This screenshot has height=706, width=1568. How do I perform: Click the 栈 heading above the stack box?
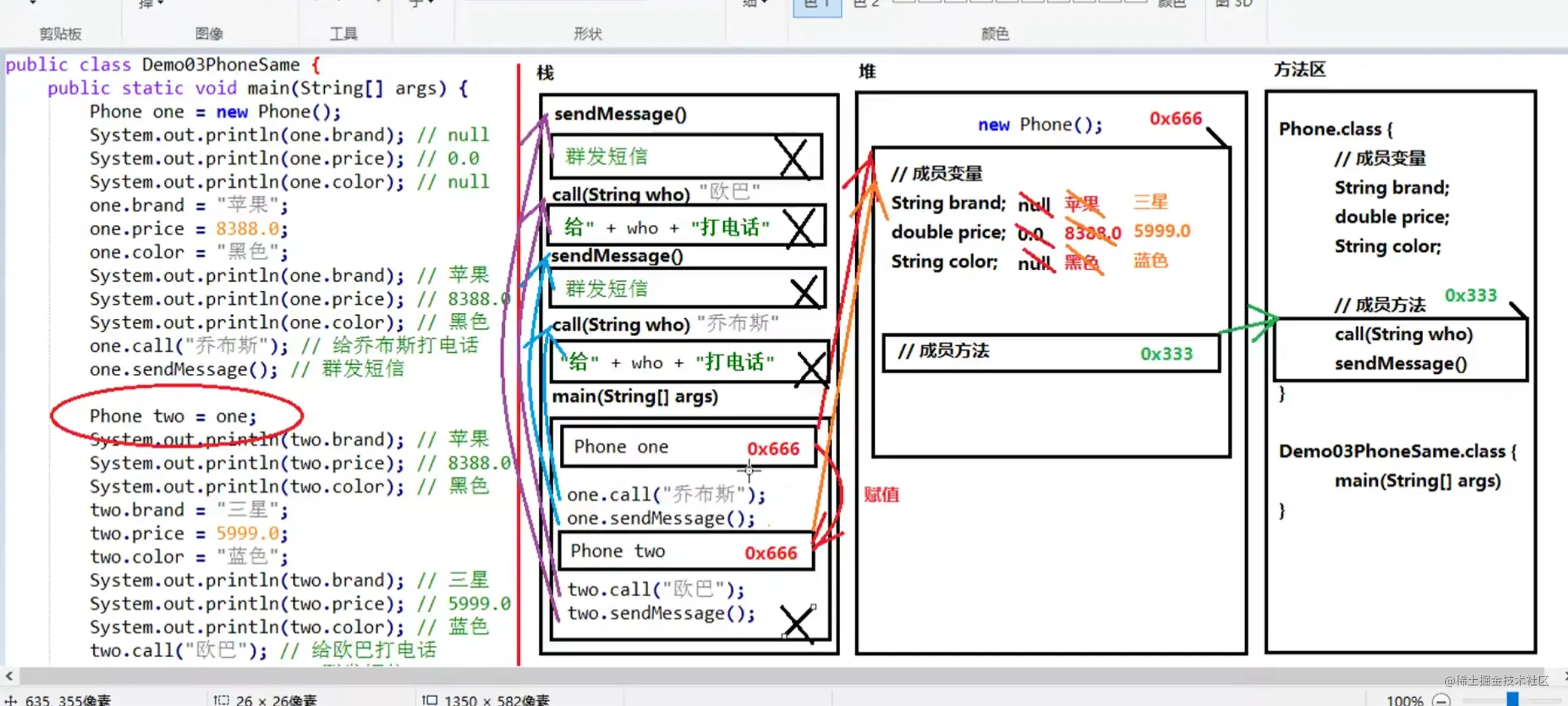coord(546,73)
